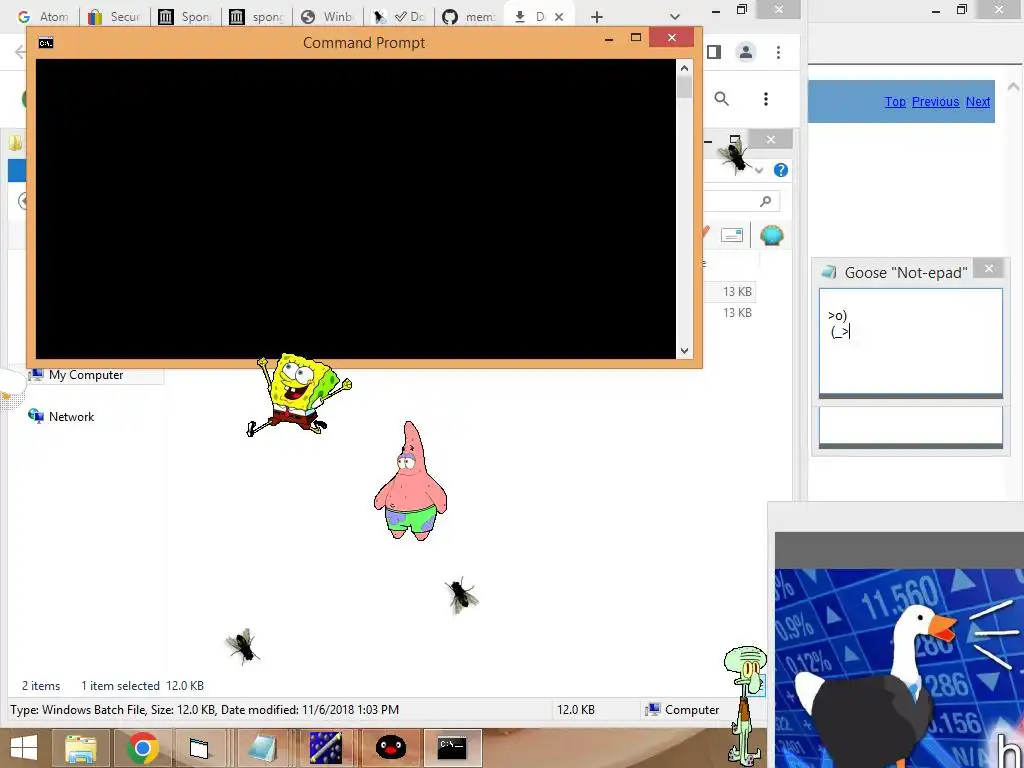Switch to the Secur Chrome tab
Screen dimensions: 1024x768
(114, 17)
